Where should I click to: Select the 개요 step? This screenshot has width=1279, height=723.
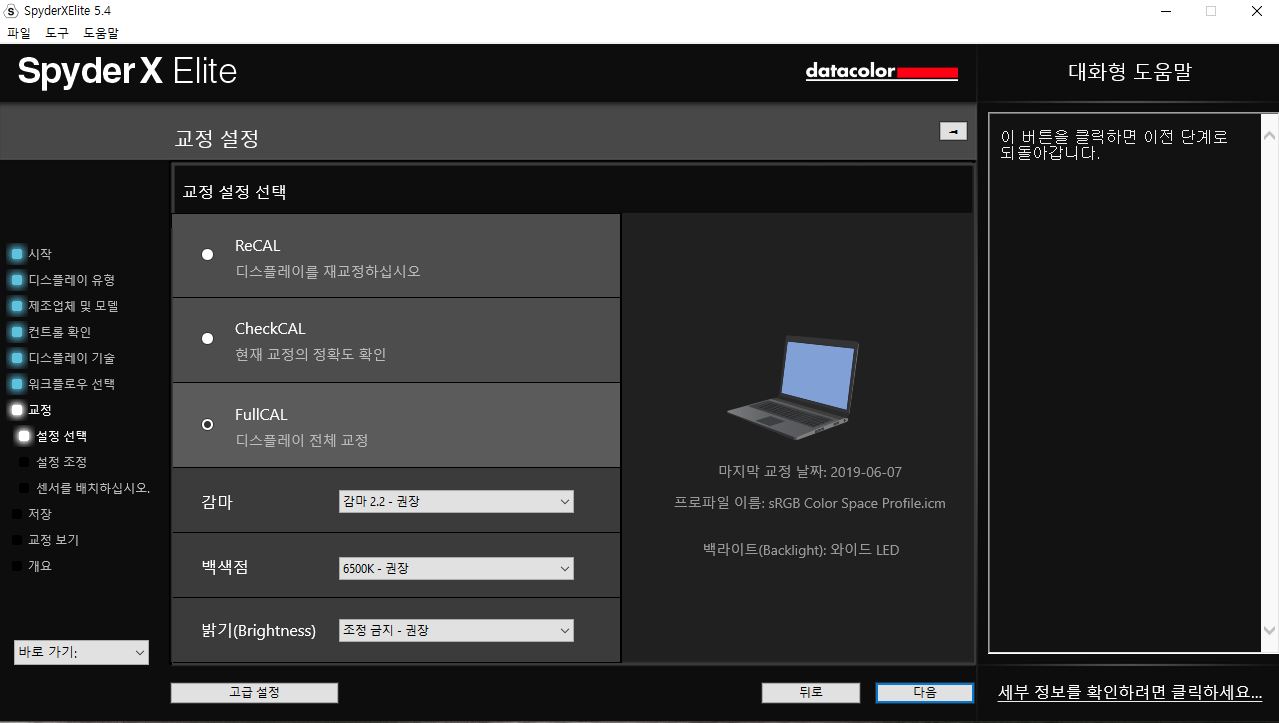pos(31,566)
